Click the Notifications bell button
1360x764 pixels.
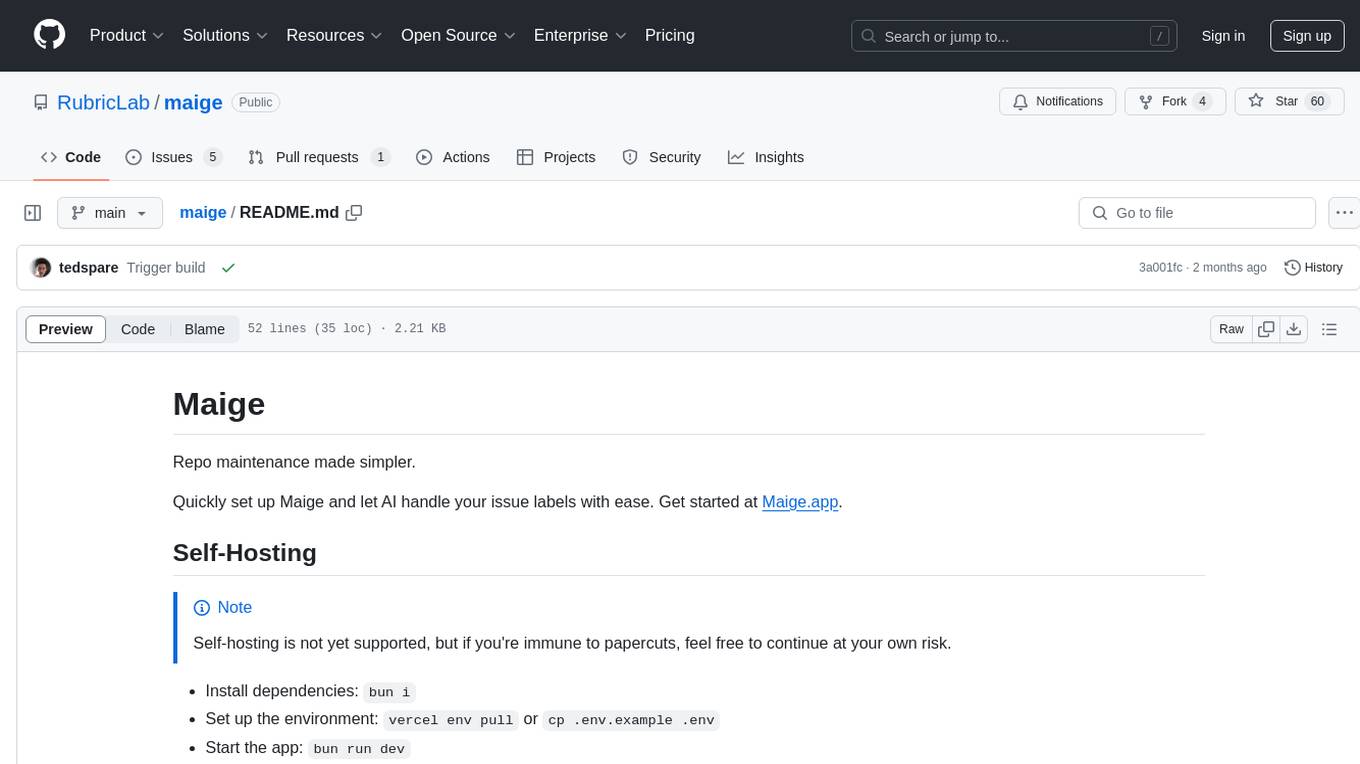1057,102
